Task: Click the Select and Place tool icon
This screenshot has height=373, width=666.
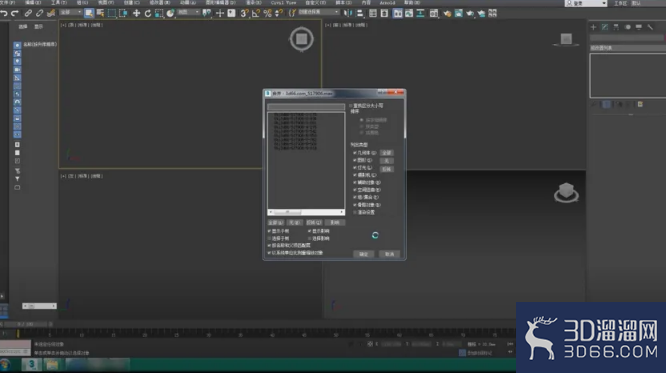Action: (x=170, y=14)
